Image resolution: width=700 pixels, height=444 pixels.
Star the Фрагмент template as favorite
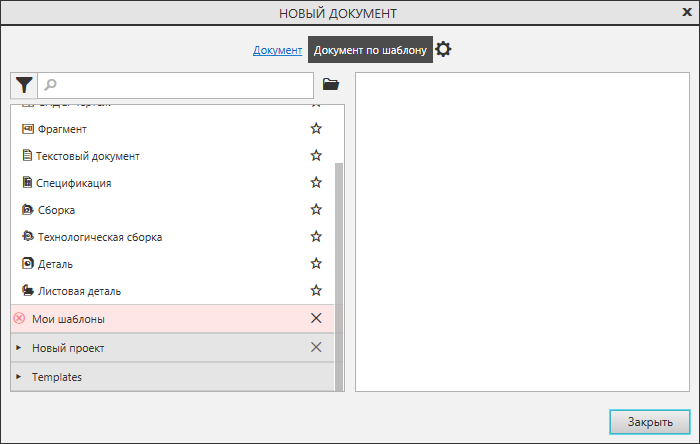(x=316, y=129)
